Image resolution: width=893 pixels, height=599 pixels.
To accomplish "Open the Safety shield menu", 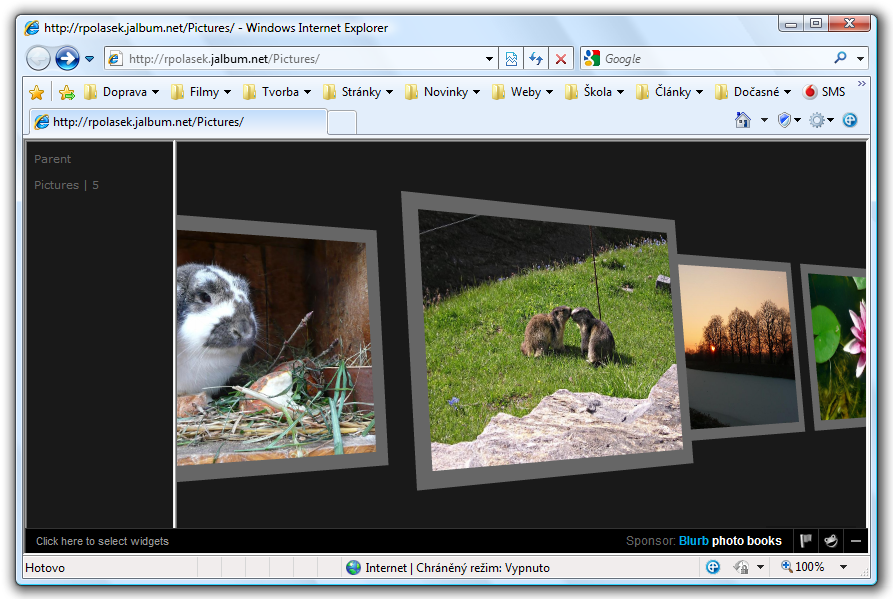I will click(x=789, y=120).
